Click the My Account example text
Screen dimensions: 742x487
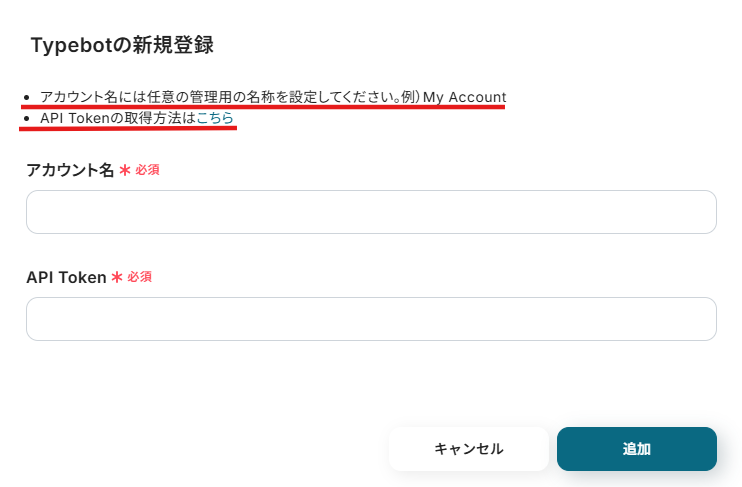[464, 97]
